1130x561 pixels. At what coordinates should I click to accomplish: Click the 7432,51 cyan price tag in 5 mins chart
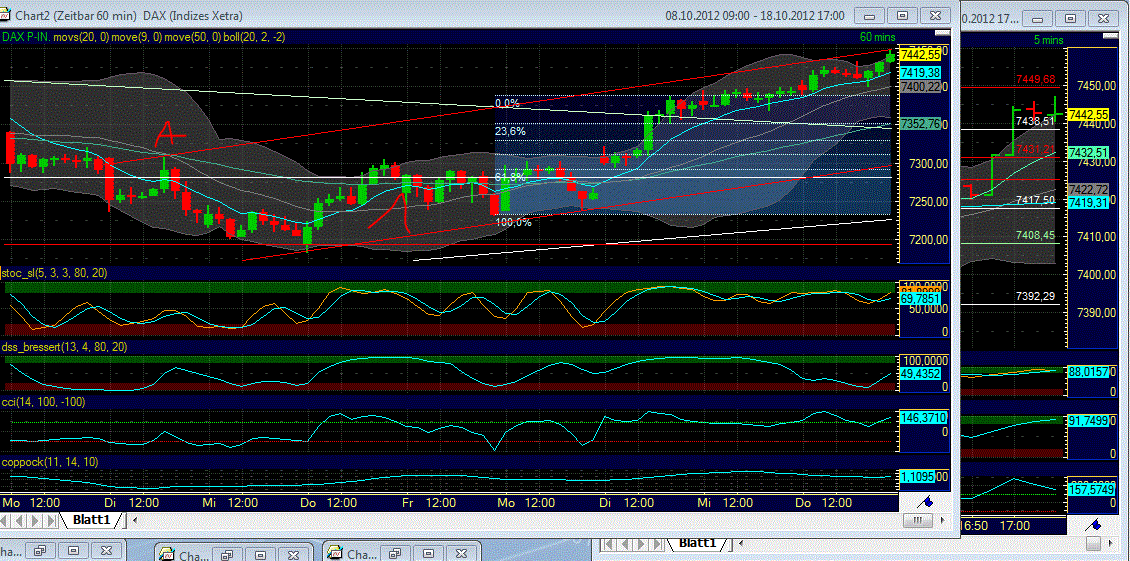1090,153
